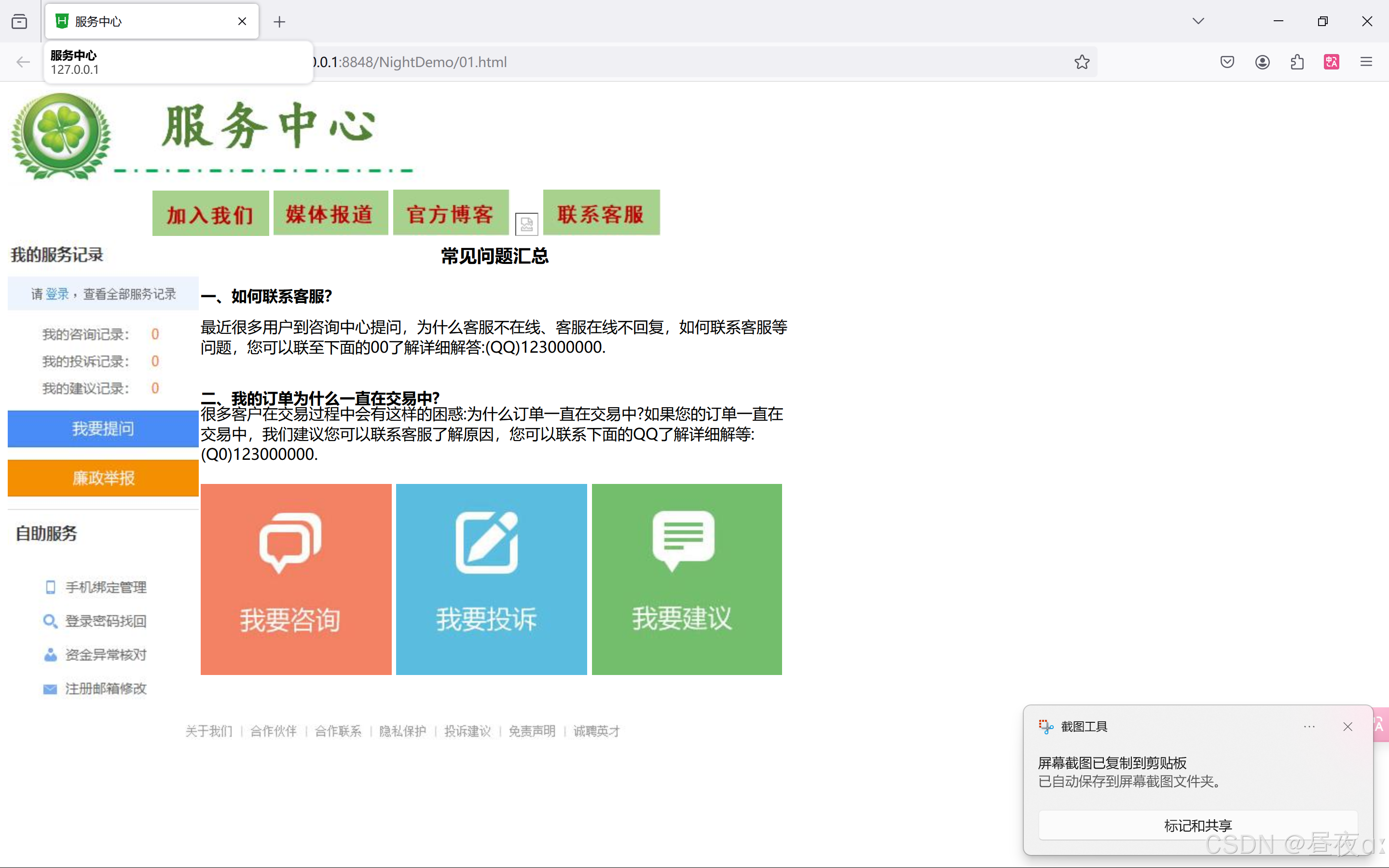This screenshot has width=1389, height=868.
Task: Click the translation extension icon
Action: pos(1332,62)
